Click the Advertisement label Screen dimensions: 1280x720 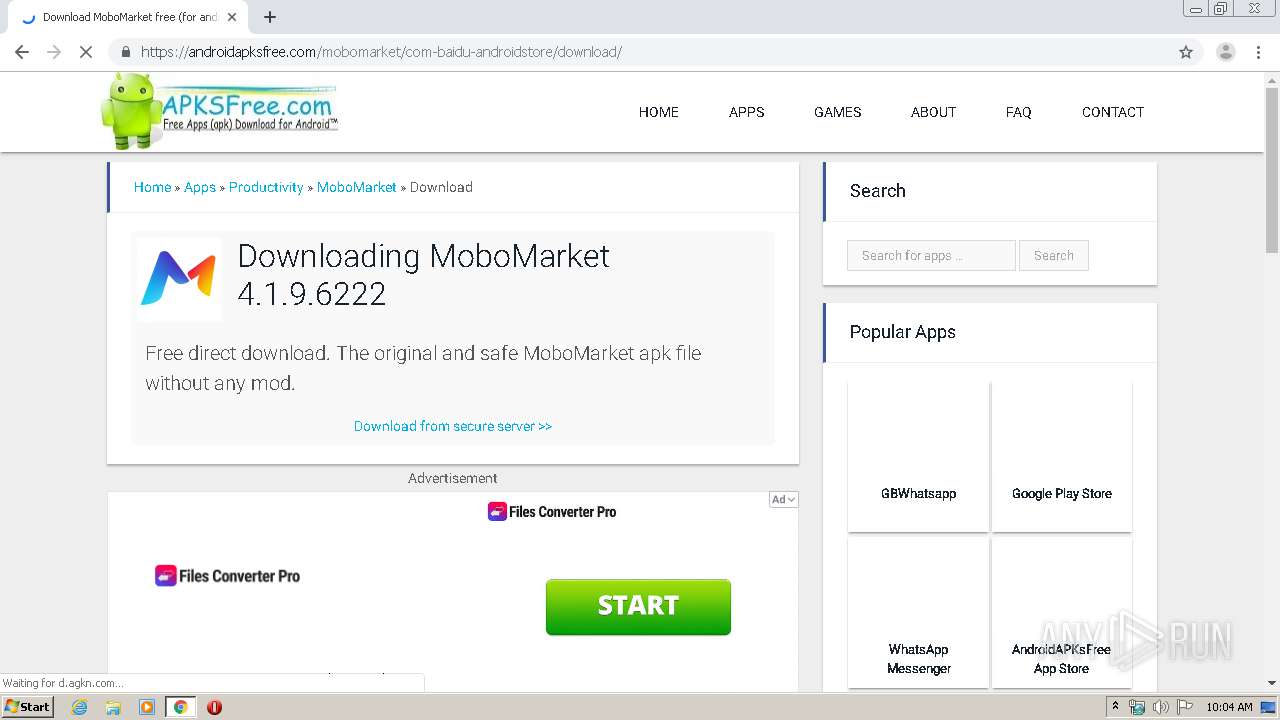pos(453,478)
